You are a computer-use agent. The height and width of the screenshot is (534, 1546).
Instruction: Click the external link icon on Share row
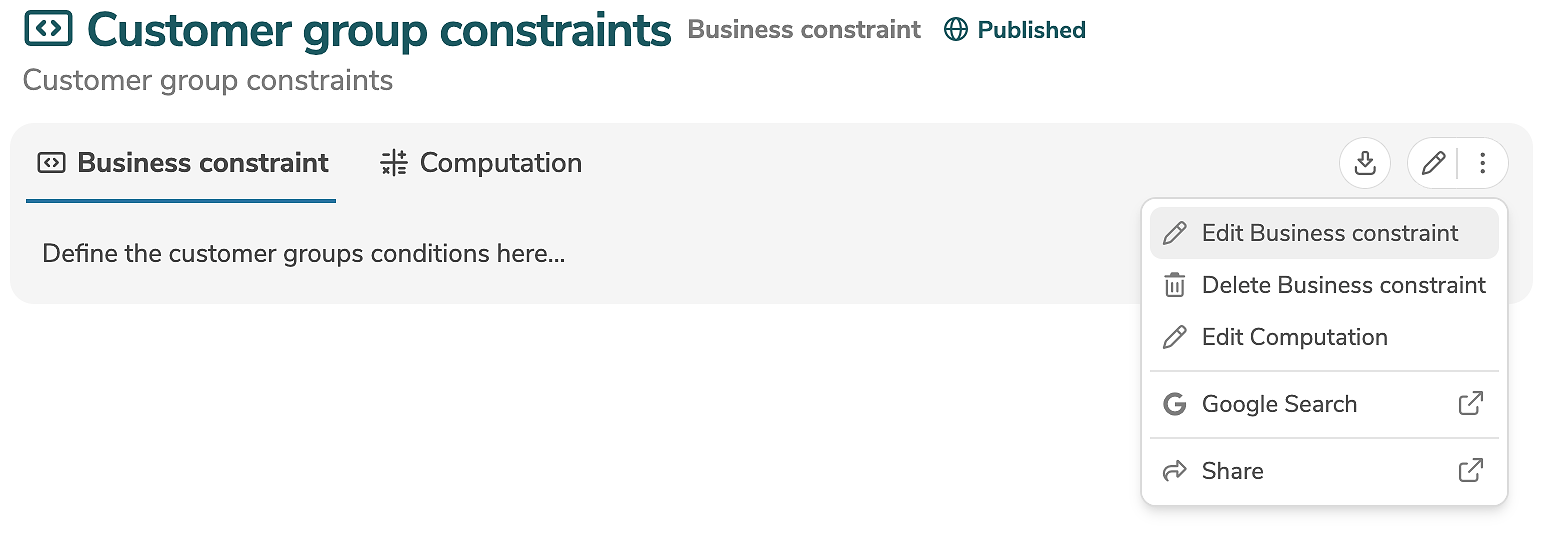point(1471,471)
